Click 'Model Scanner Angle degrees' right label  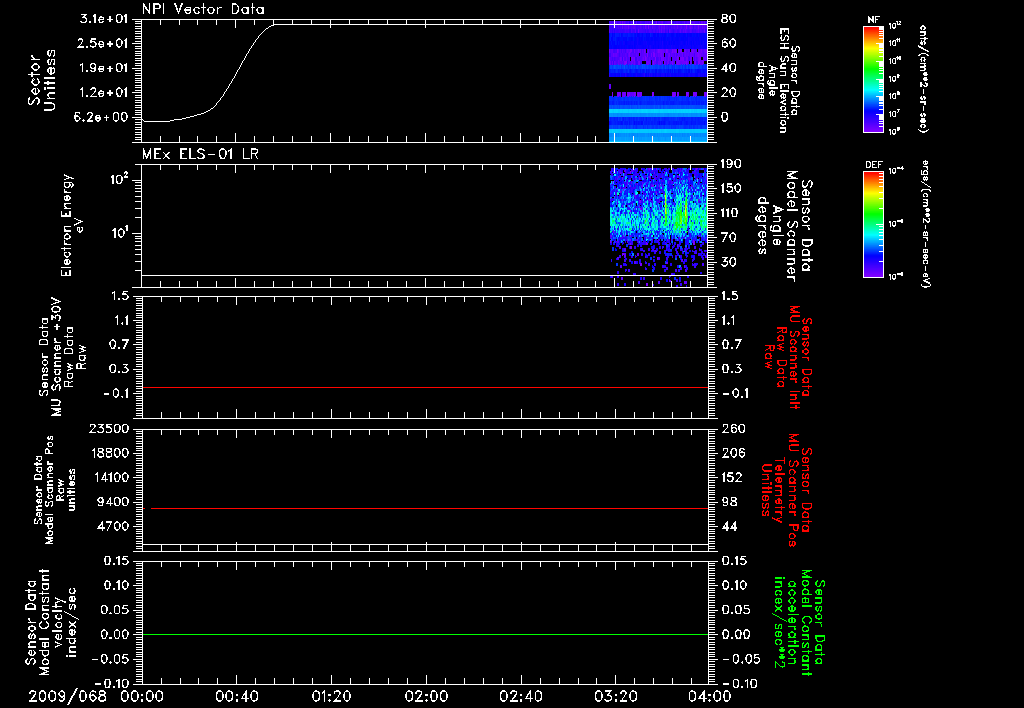pos(783,226)
